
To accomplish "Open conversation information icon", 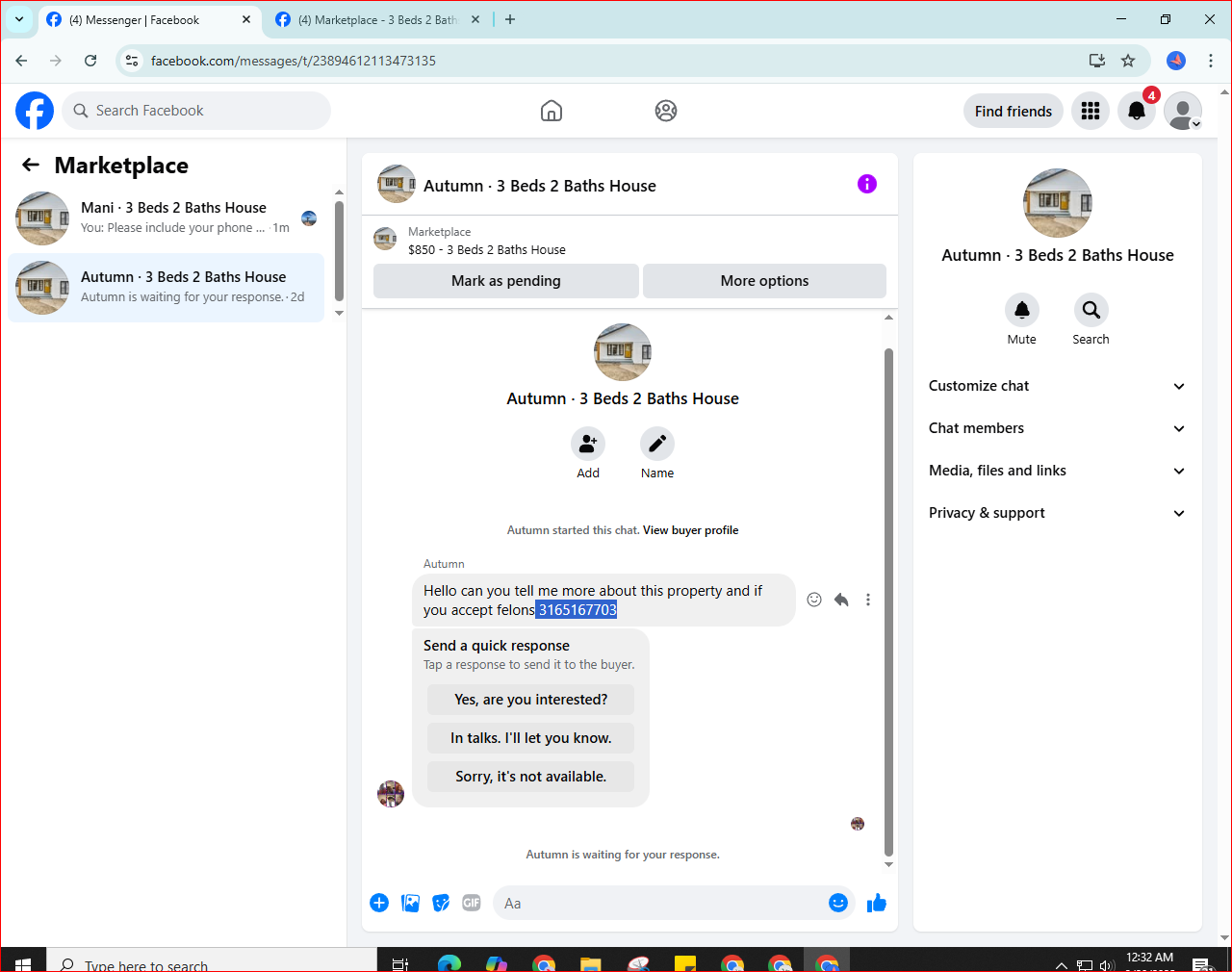I will click(867, 184).
